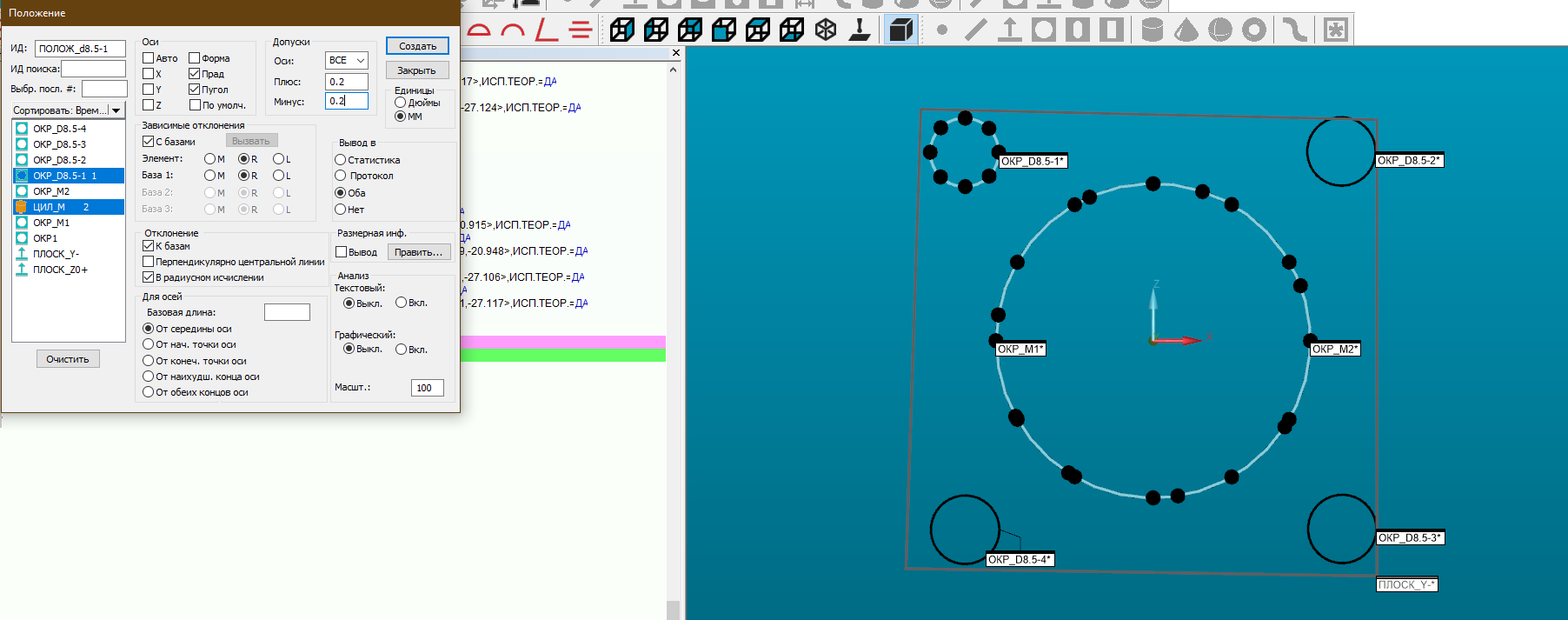
Task: Click the Очистить button
Action: (x=68, y=359)
